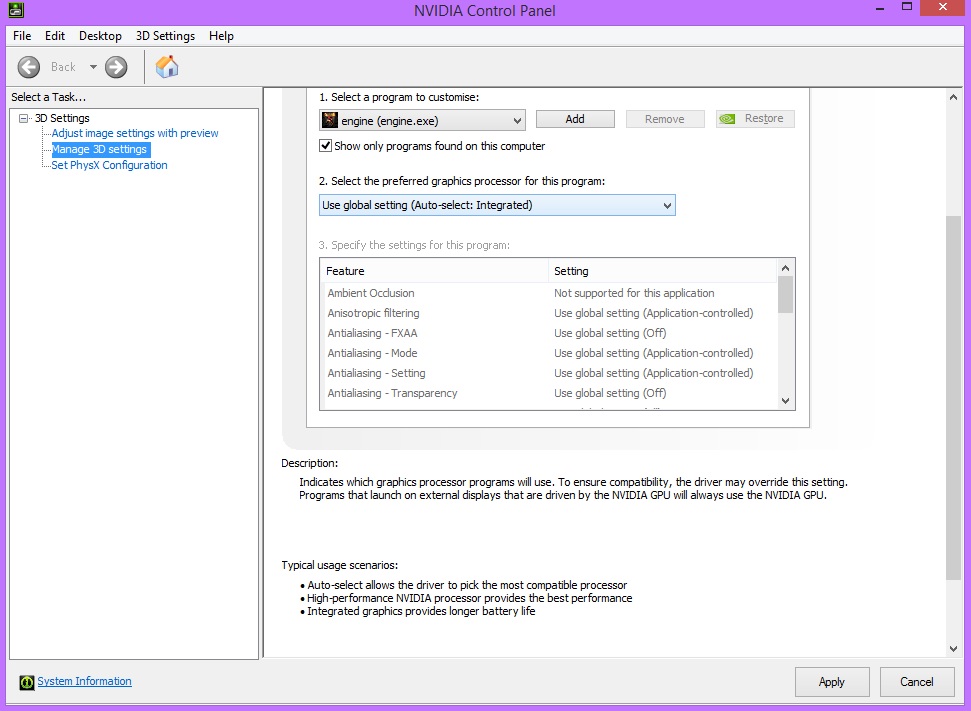Image resolution: width=971 pixels, height=711 pixels.
Task: Select Set PhysX Configuration
Action: (109, 165)
